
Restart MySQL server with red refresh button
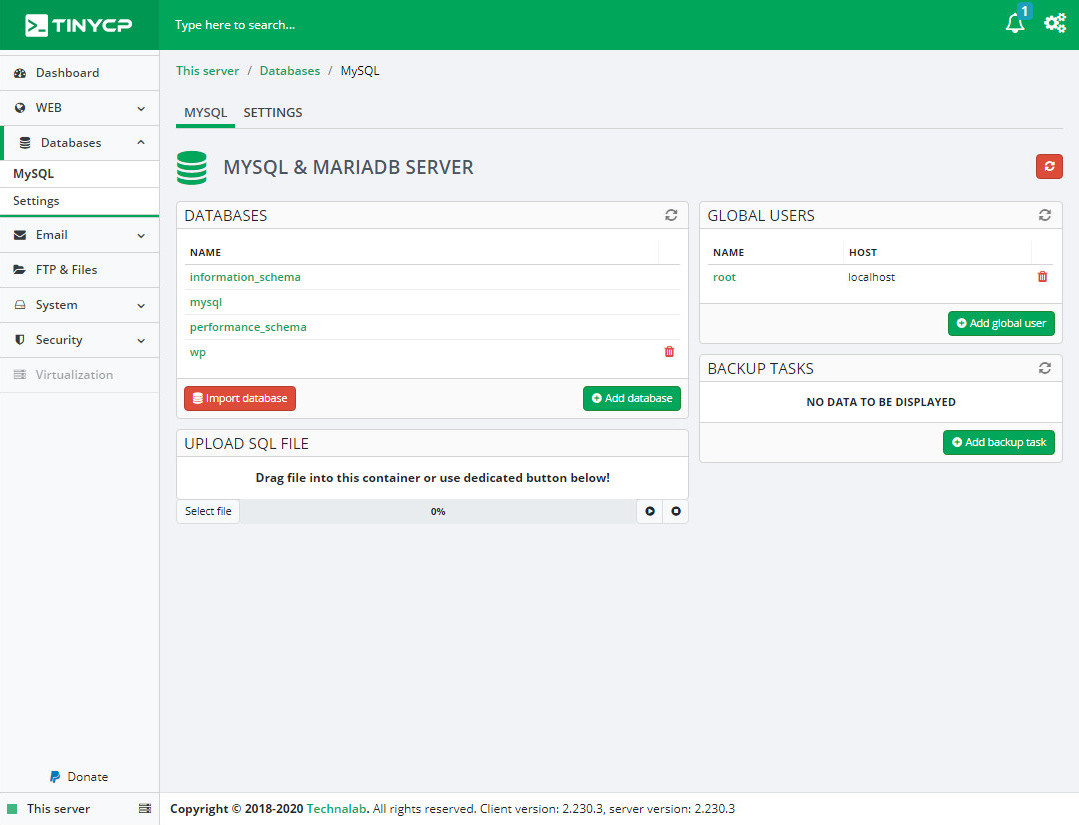click(1049, 167)
